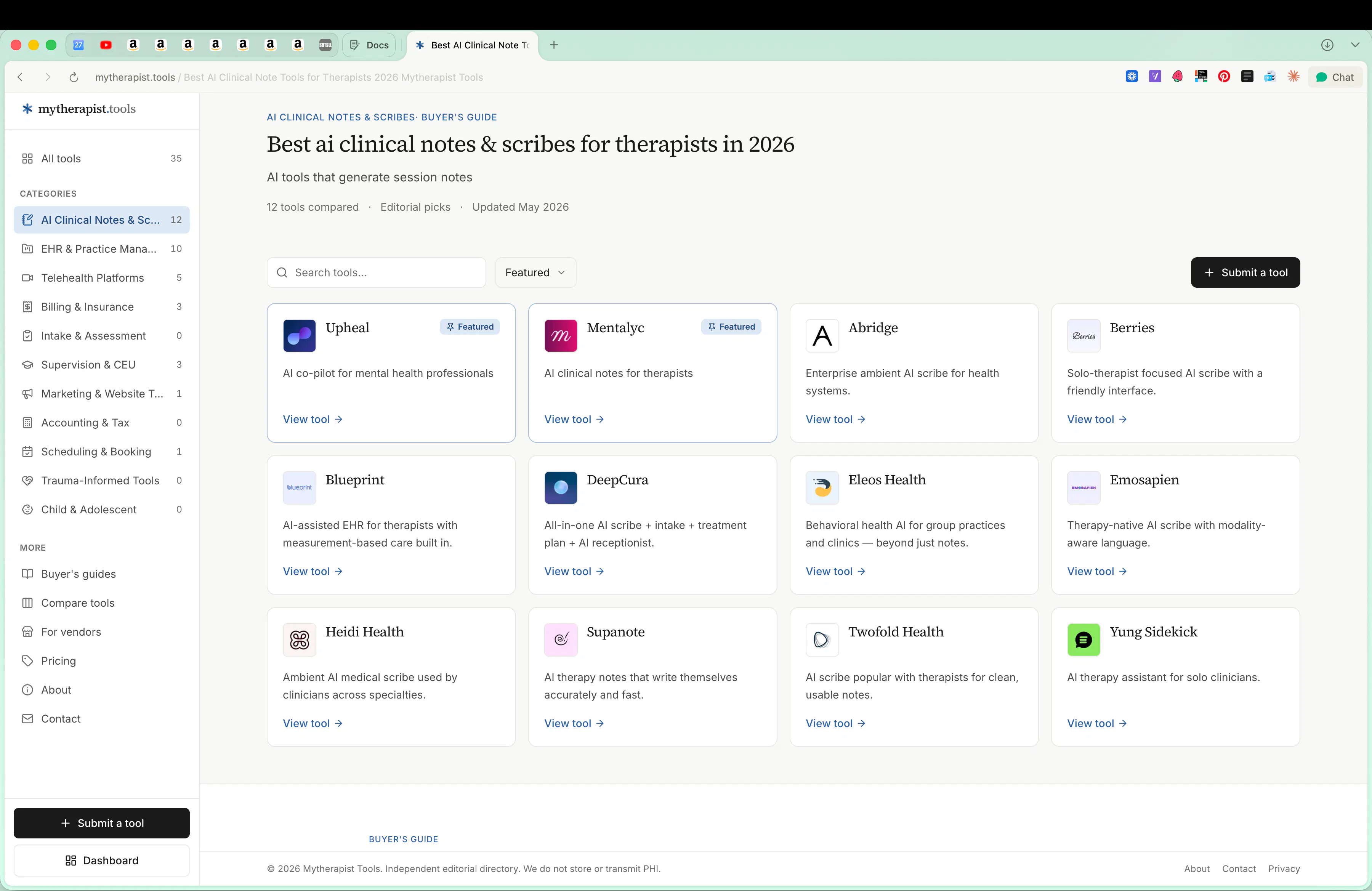Follow the View tool link on the Supanote card

(x=574, y=723)
